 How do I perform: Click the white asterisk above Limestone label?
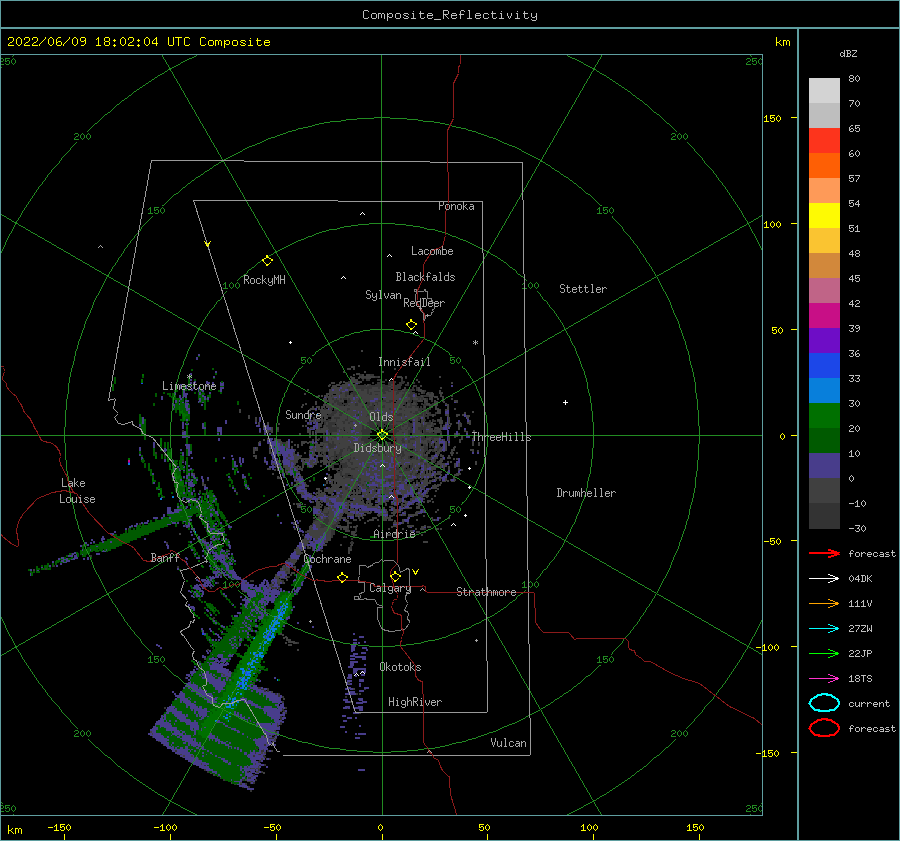click(189, 377)
